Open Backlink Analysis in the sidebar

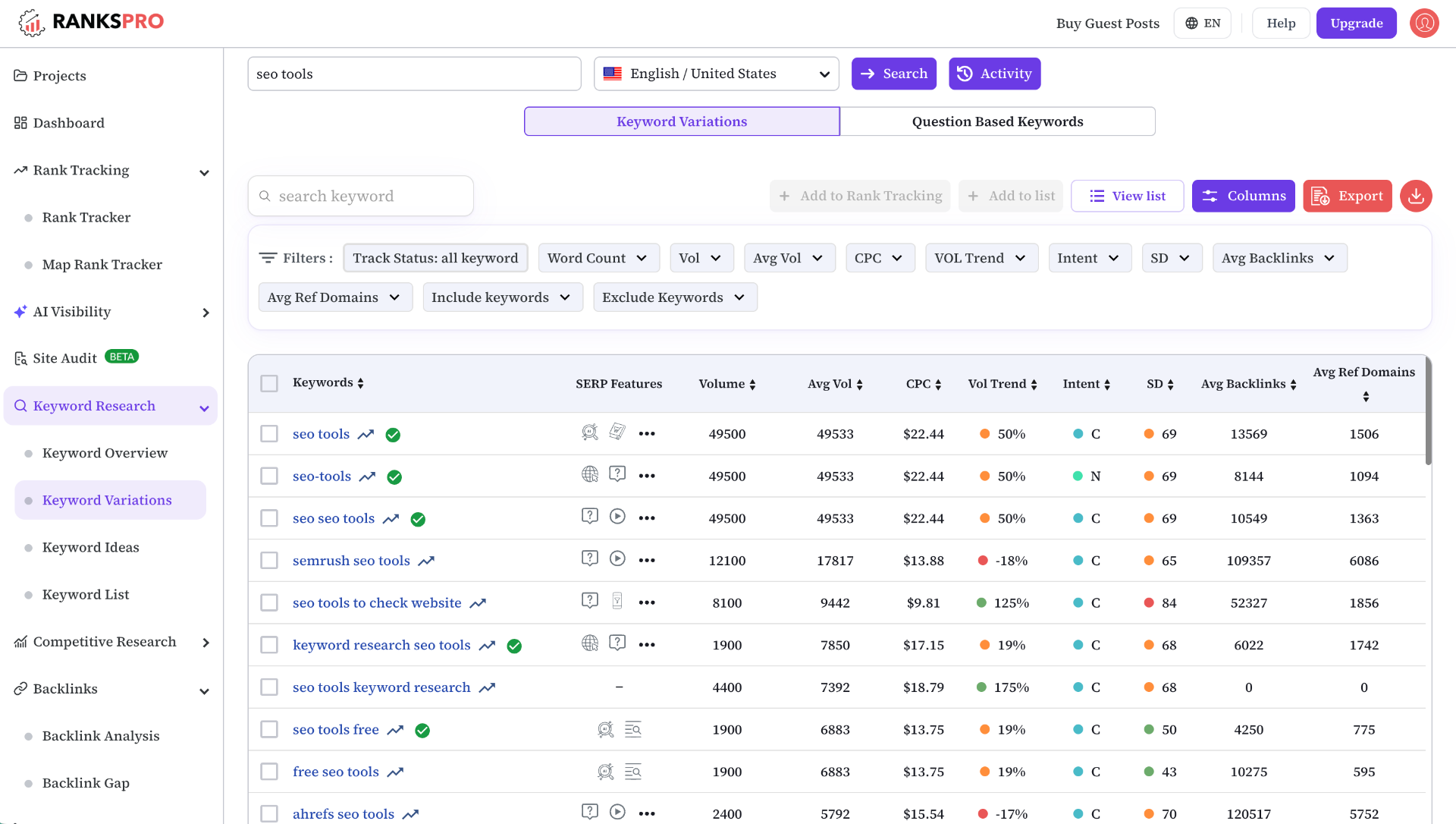coord(101,736)
